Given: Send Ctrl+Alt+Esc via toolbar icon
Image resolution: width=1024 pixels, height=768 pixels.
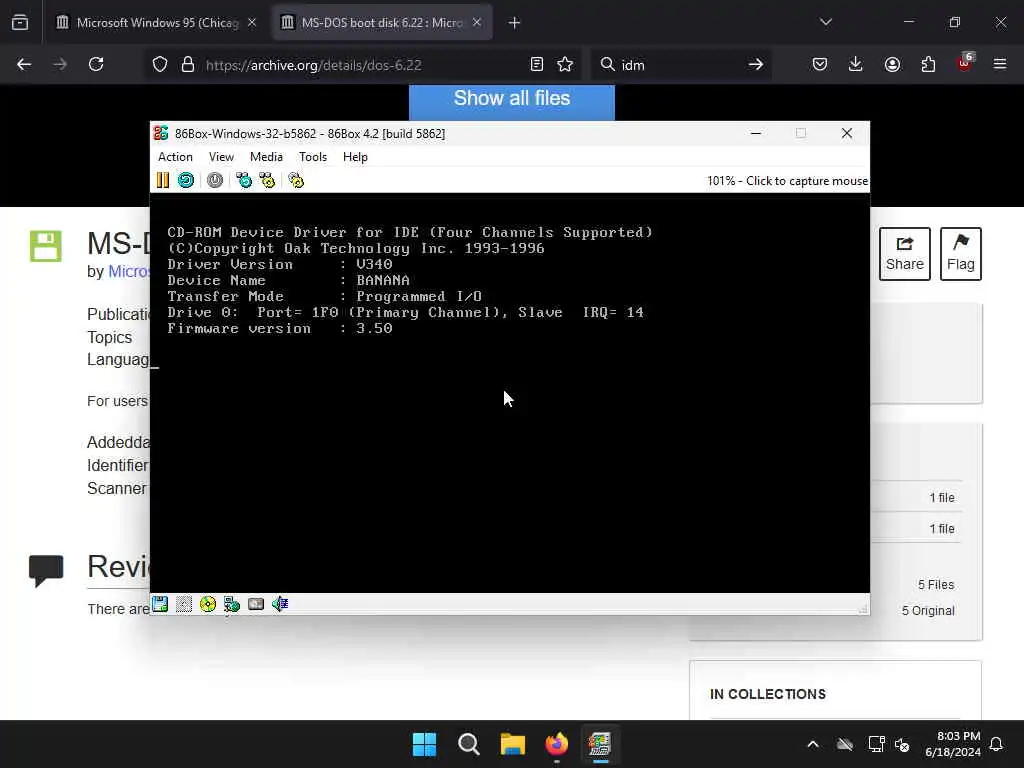Looking at the screenshot, I should pos(266,180).
